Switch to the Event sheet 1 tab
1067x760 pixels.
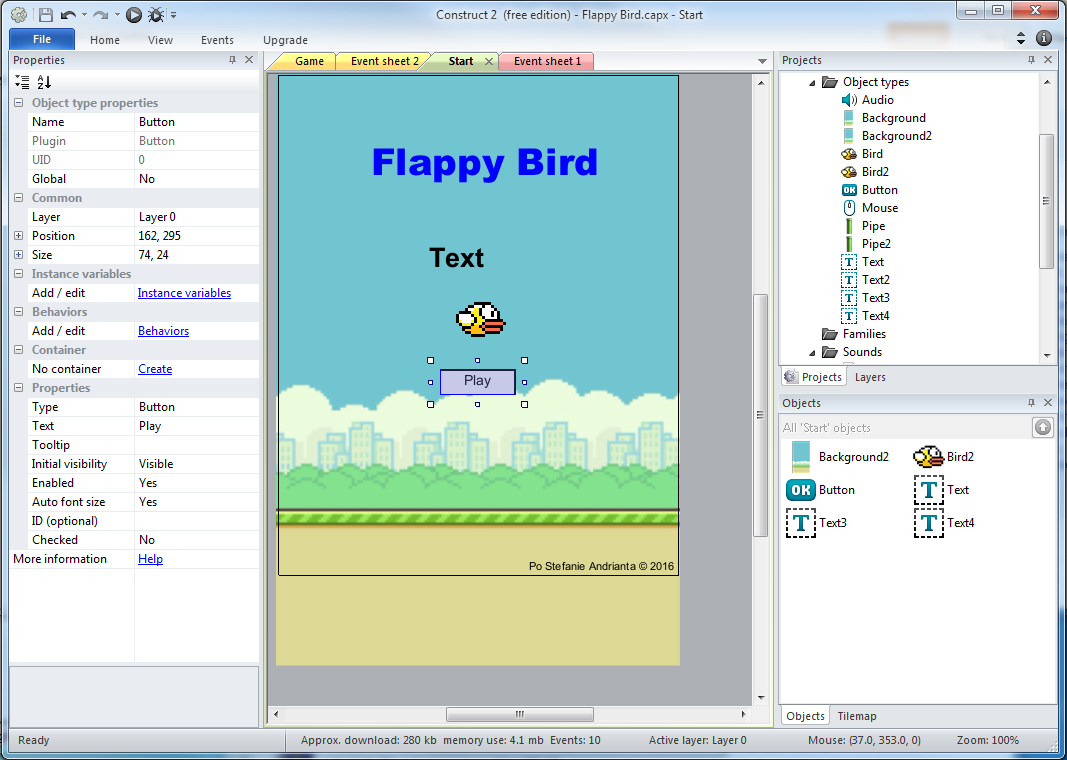(547, 61)
